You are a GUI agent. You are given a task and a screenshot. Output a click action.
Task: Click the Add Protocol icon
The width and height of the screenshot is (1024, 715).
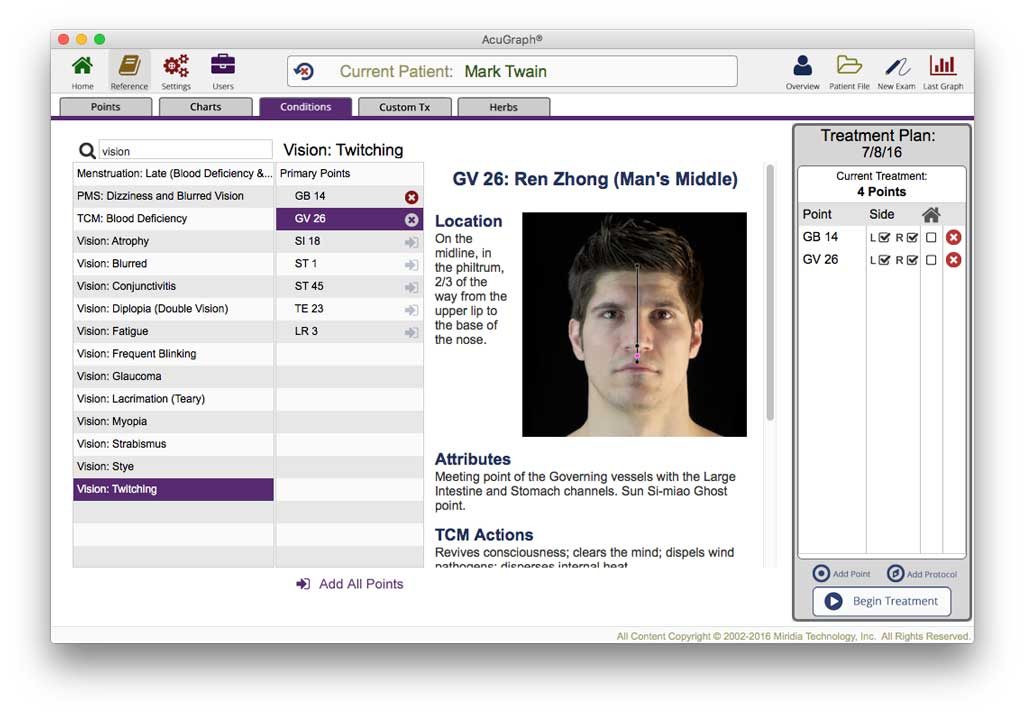point(895,573)
